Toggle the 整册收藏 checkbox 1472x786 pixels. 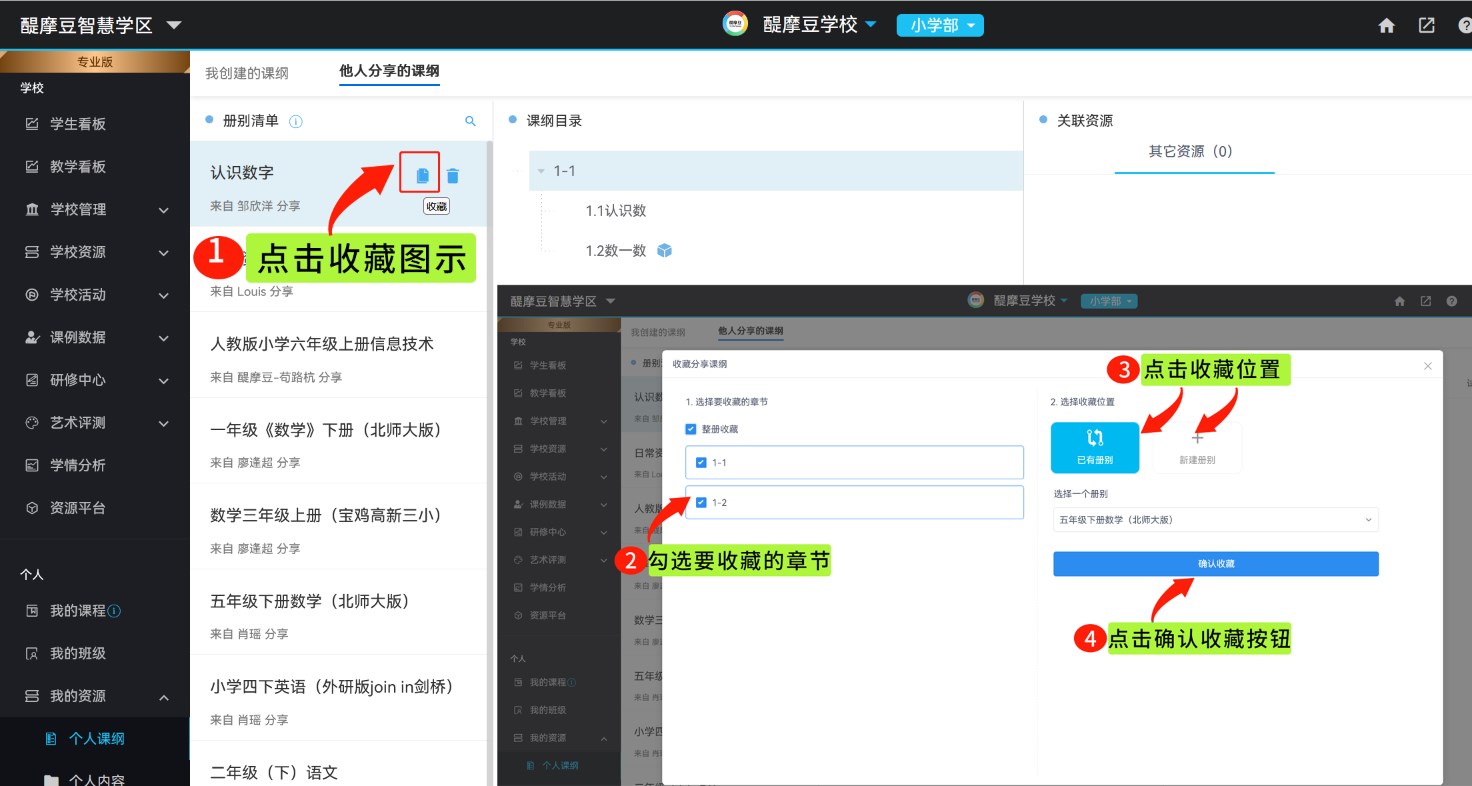691,429
